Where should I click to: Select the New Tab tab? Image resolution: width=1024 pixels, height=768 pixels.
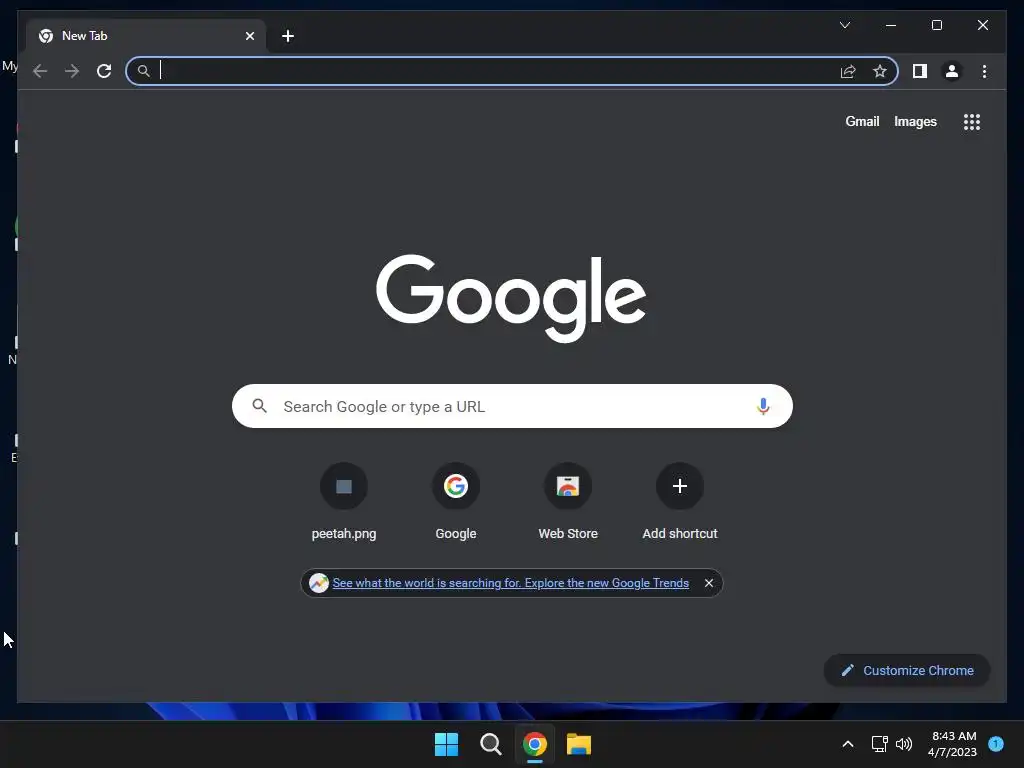point(146,36)
